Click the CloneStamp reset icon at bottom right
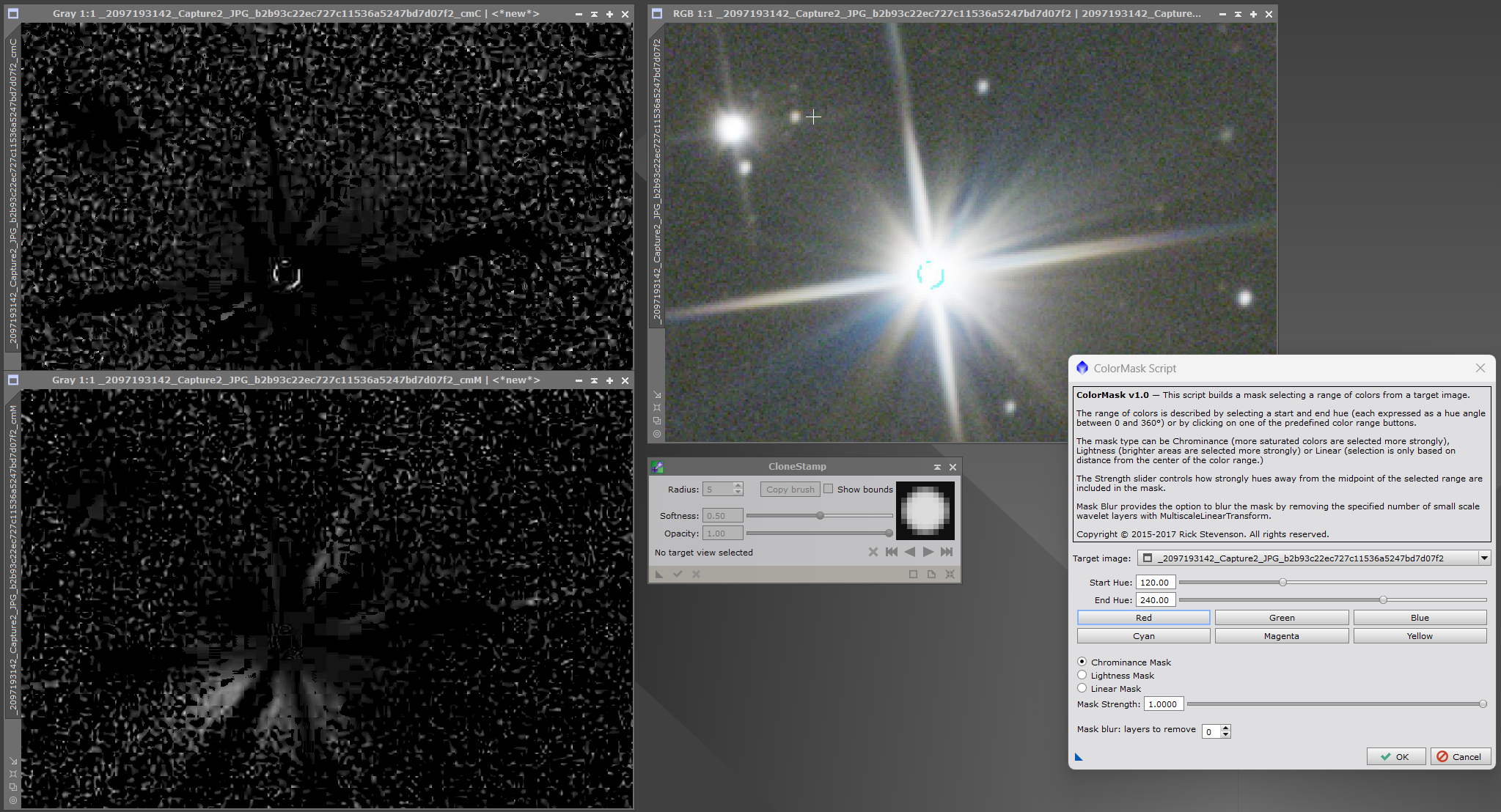Screen dimensions: 1501x812 tap(950, 574)
